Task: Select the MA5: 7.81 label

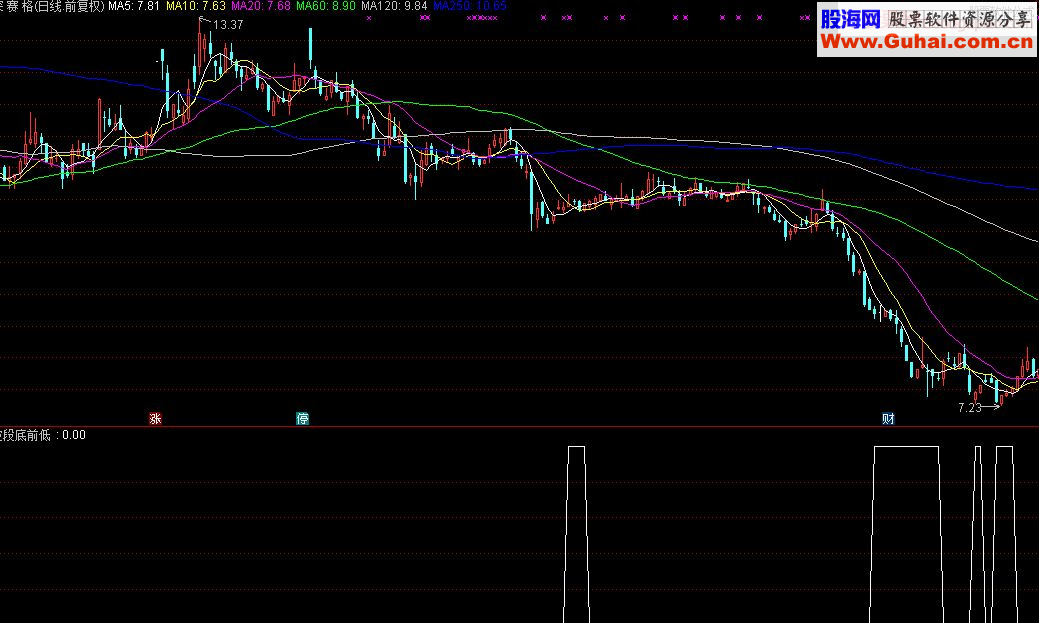Action: (135, 6)
